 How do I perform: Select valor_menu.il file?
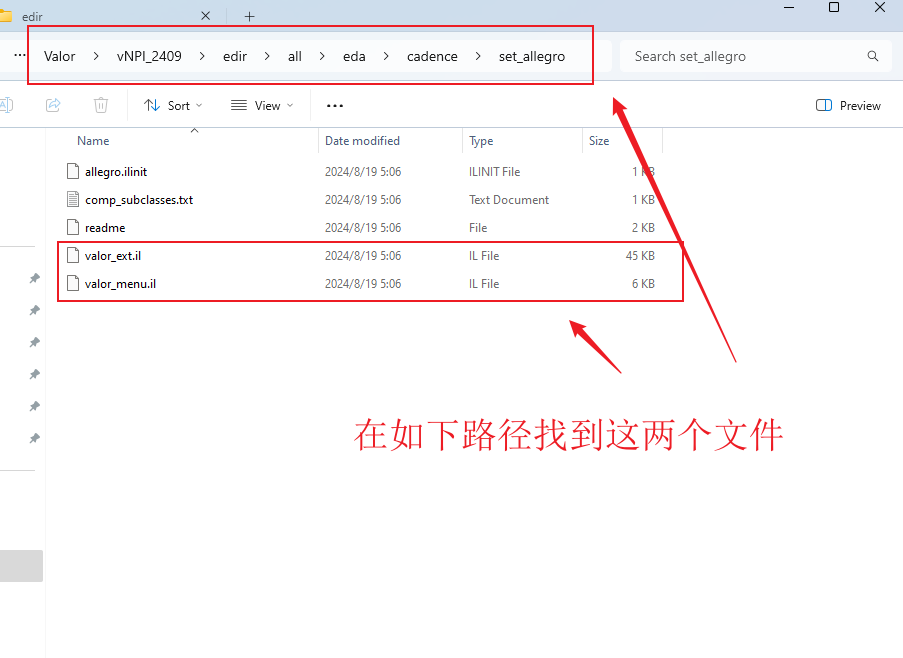point(120,284)
